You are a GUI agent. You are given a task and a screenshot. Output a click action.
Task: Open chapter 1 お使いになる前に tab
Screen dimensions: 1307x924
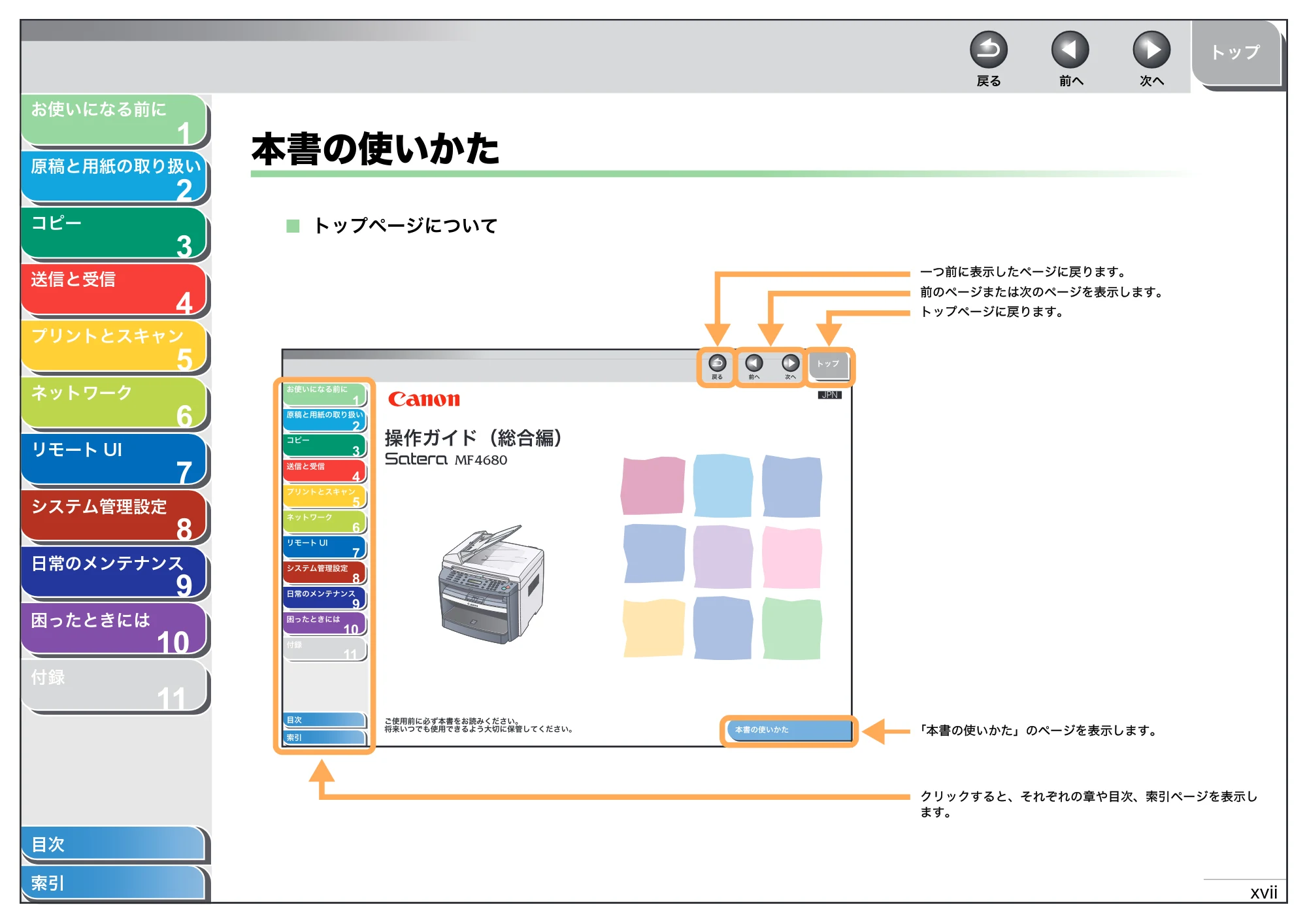(x=114, y=120)
